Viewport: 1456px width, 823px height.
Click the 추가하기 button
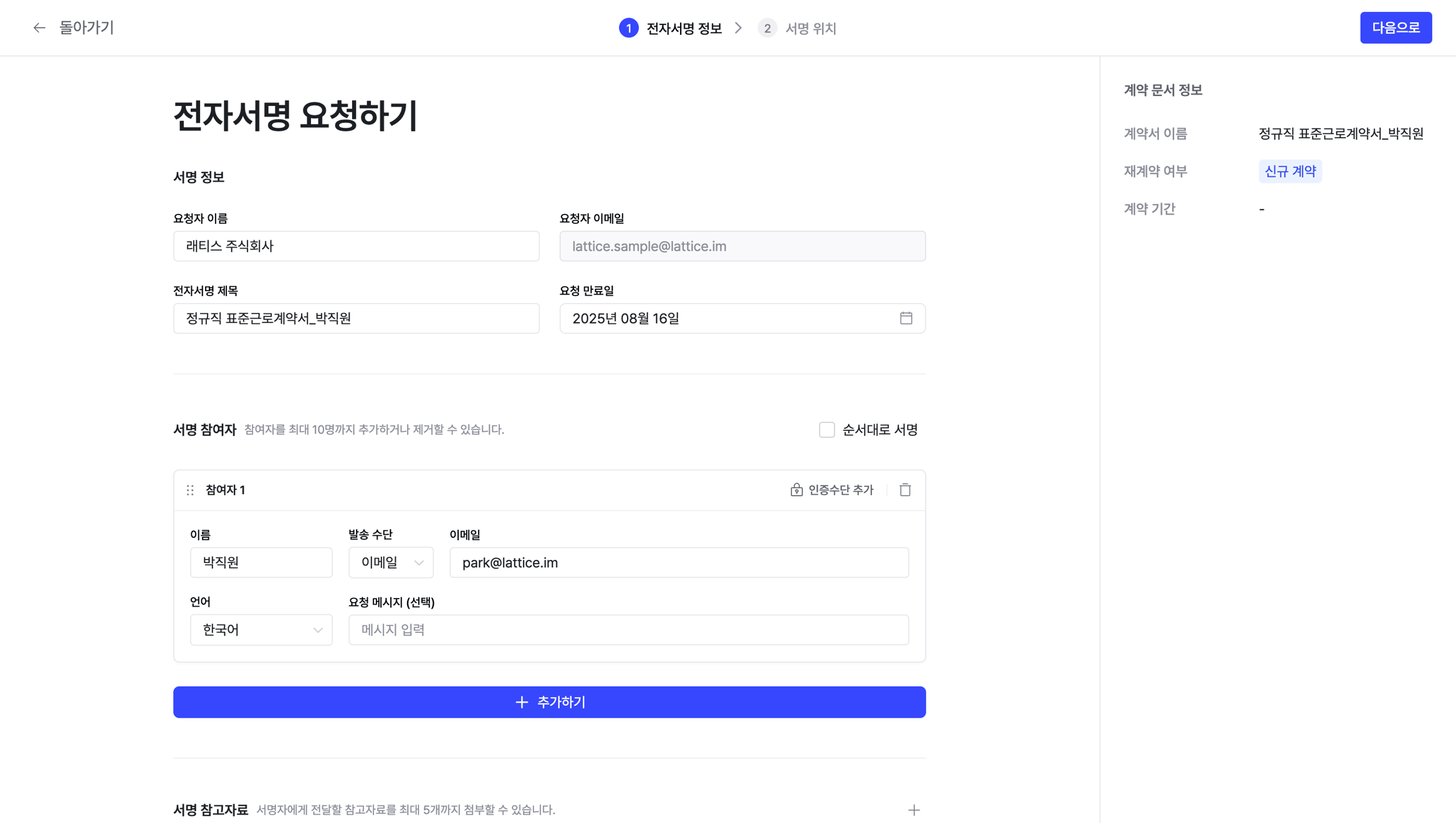(x=549, y=702)
